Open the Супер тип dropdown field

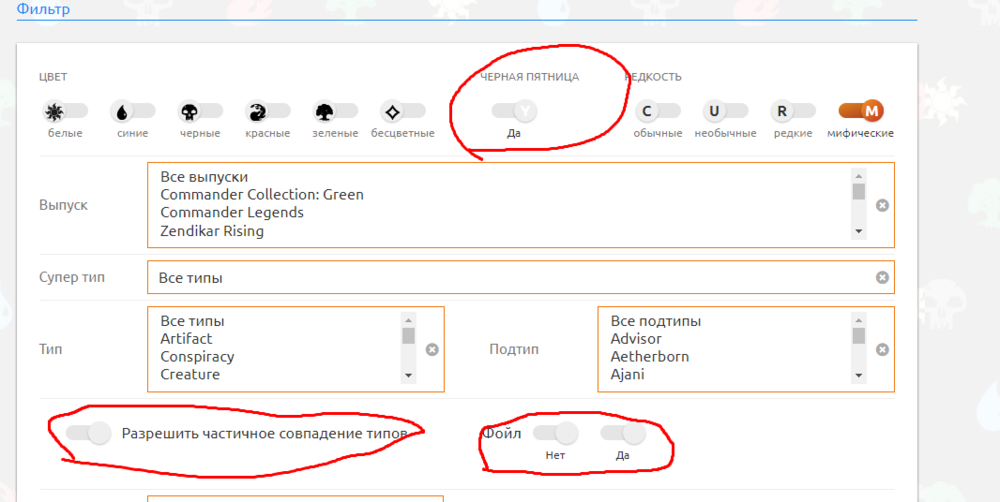(510, 277)
